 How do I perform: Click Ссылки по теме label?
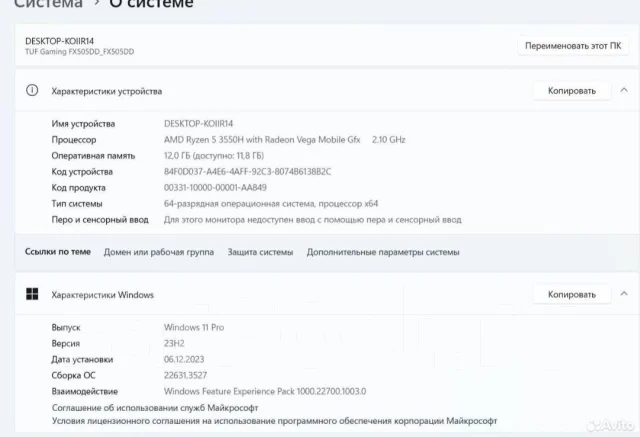(58, 252)
